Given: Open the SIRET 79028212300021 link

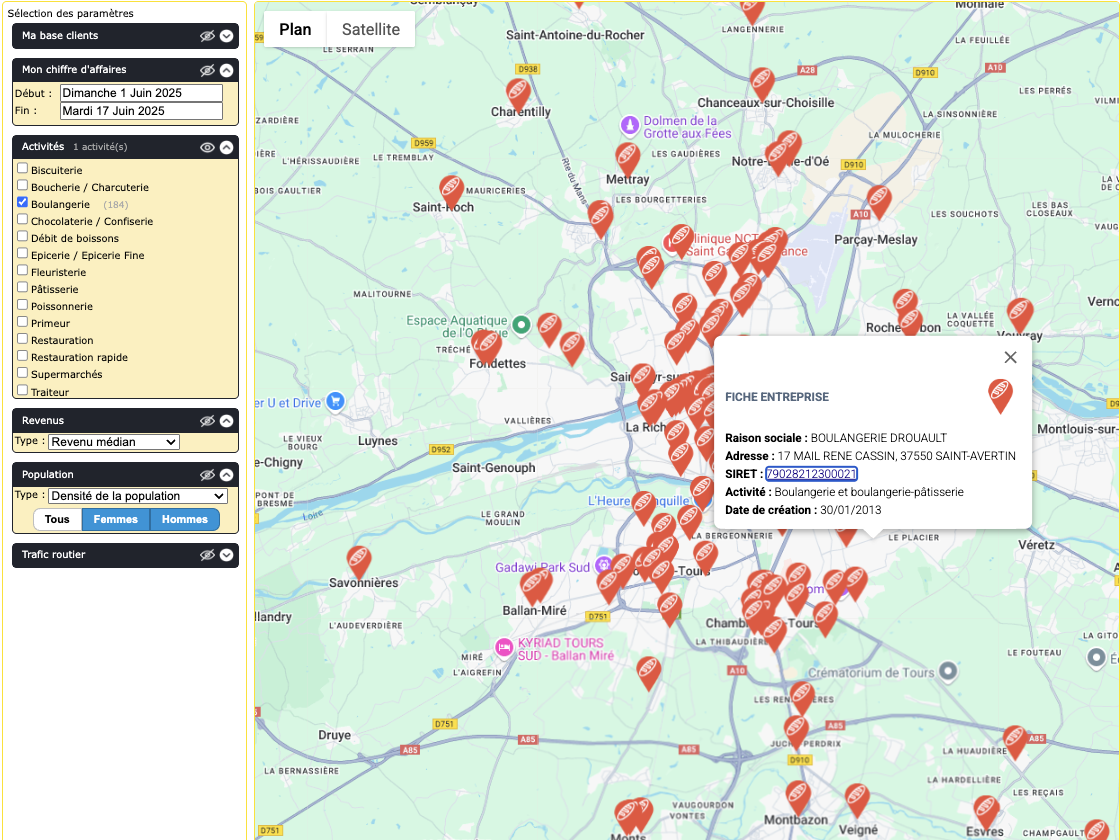Looking at the screenshot, I should click(x=811, y=474).
